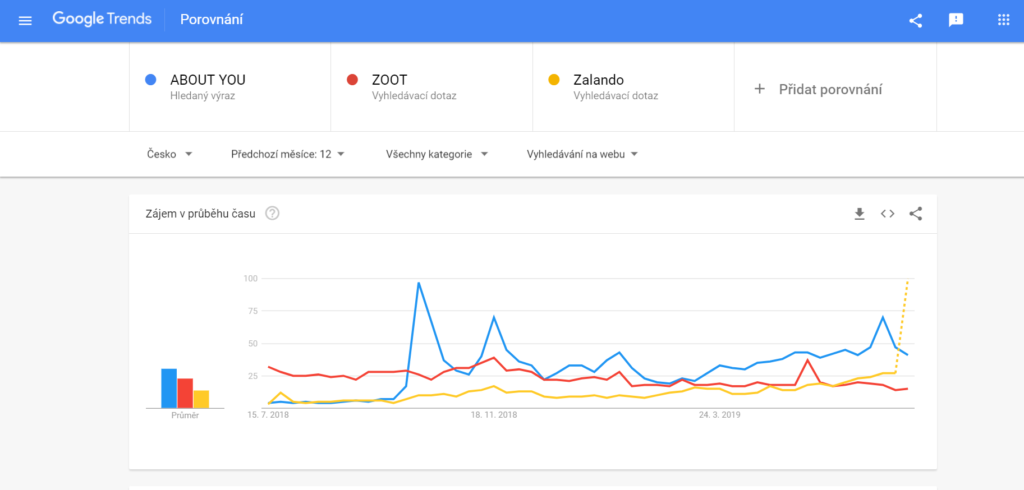Open the Google apps grid
Viewport: 1024px width, 490px height.
click(1003, 20)
